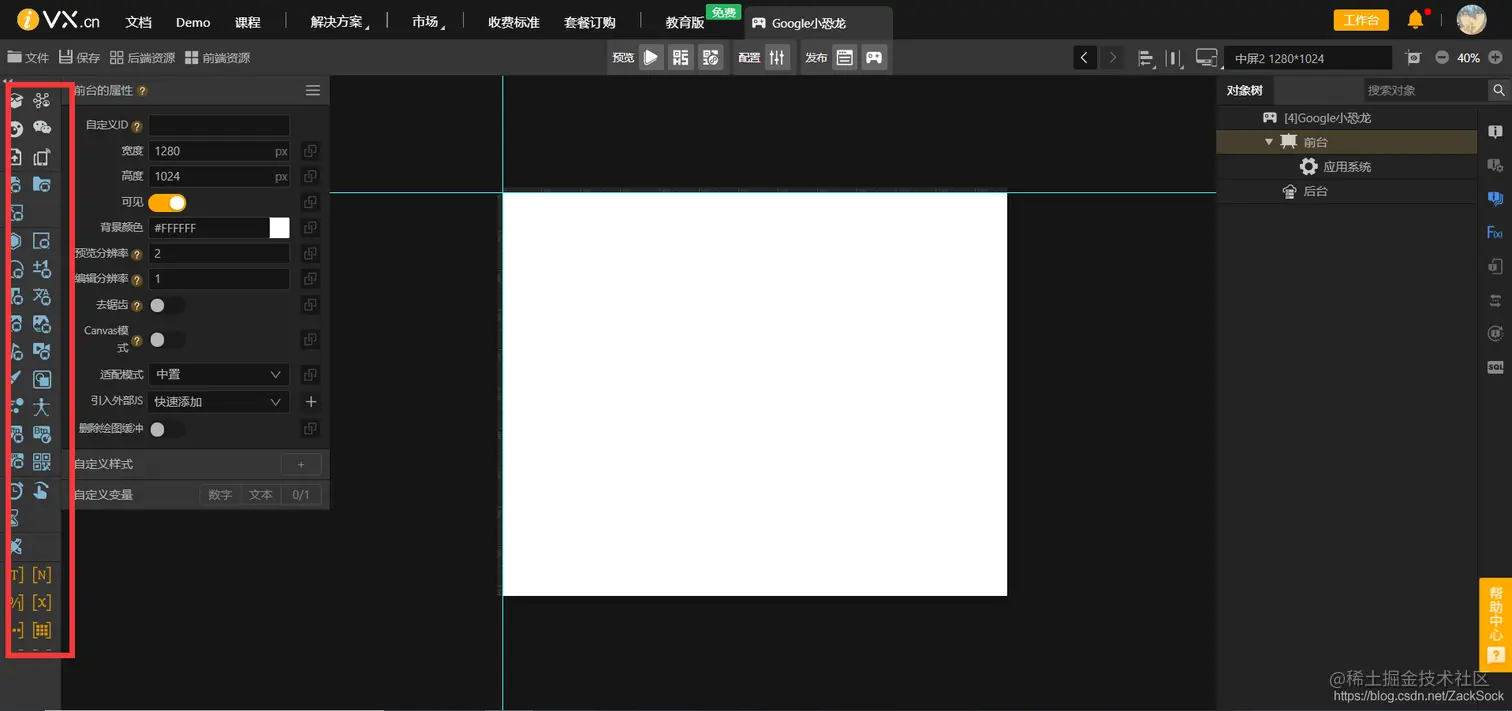Open the properties panel hamburger menu
Image resolution: width=1512 pixels, height=711 pixels.
click(313, 90)
